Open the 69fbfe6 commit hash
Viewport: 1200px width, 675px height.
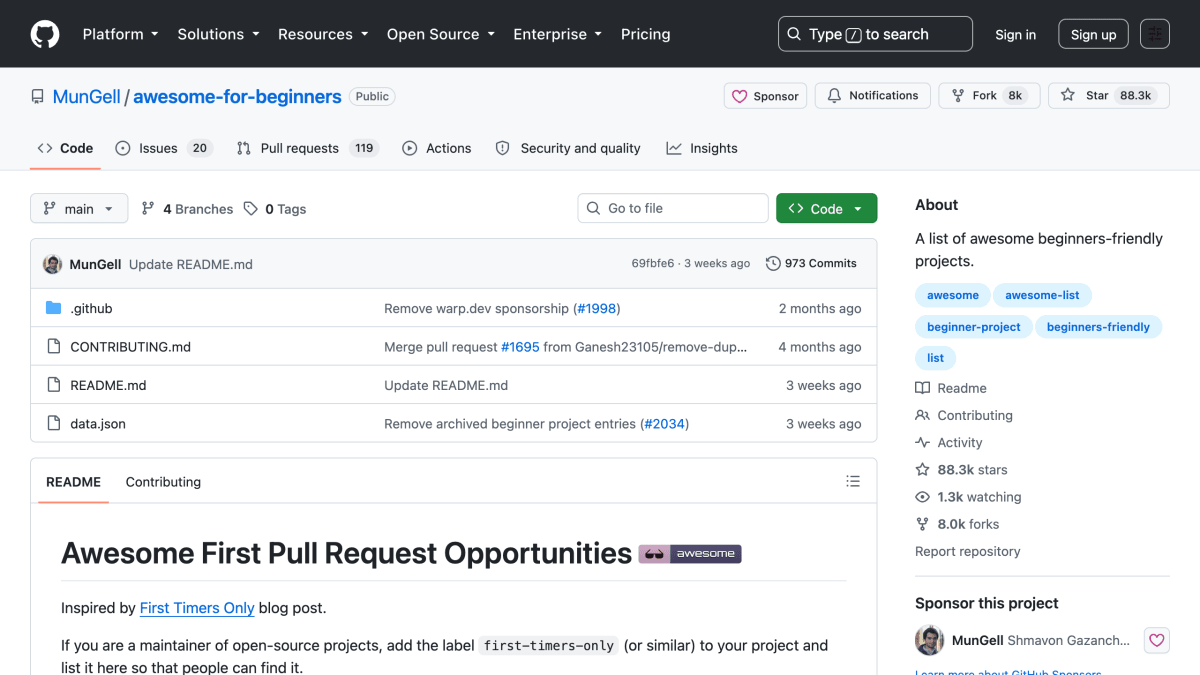click(653, 264)
